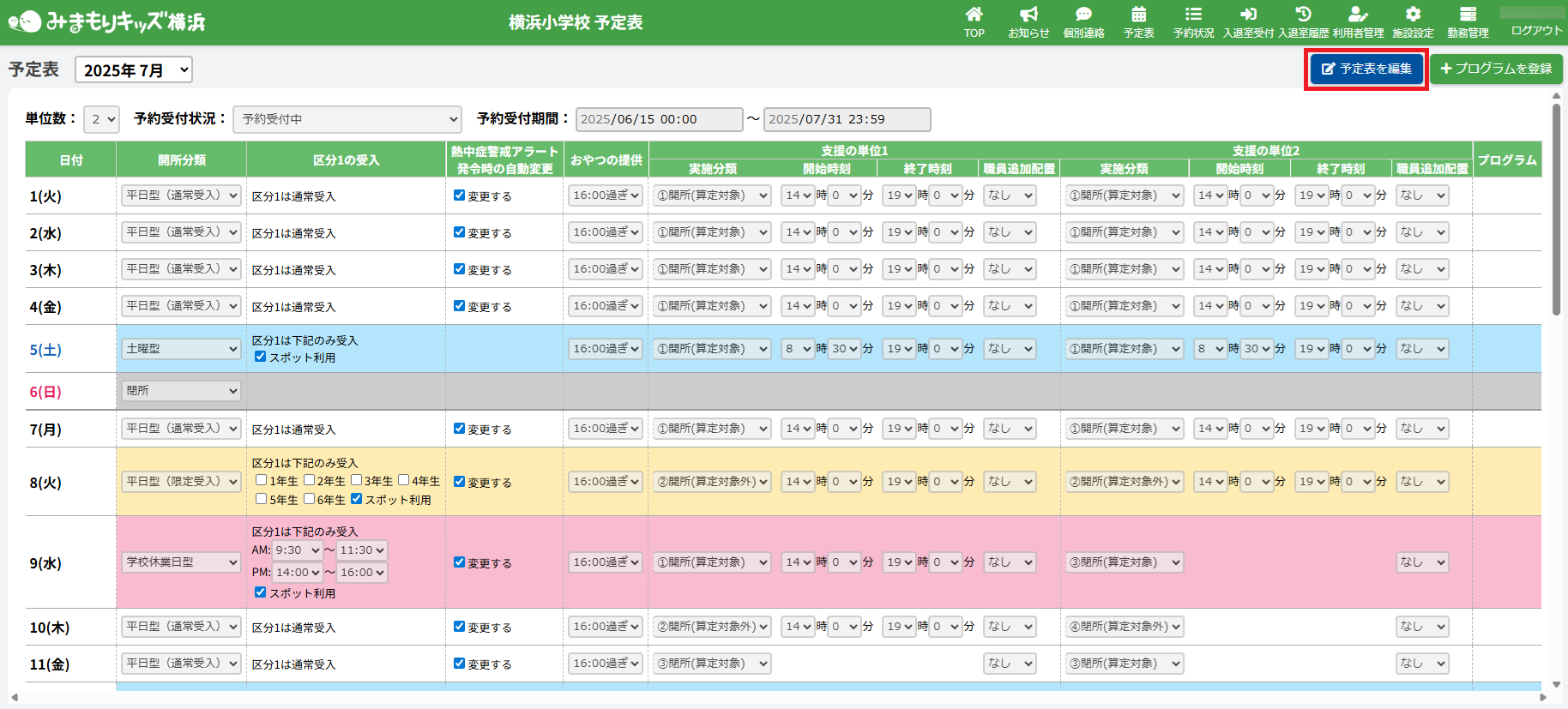Open 入退室履歴 history icon

coord(1303,15)
